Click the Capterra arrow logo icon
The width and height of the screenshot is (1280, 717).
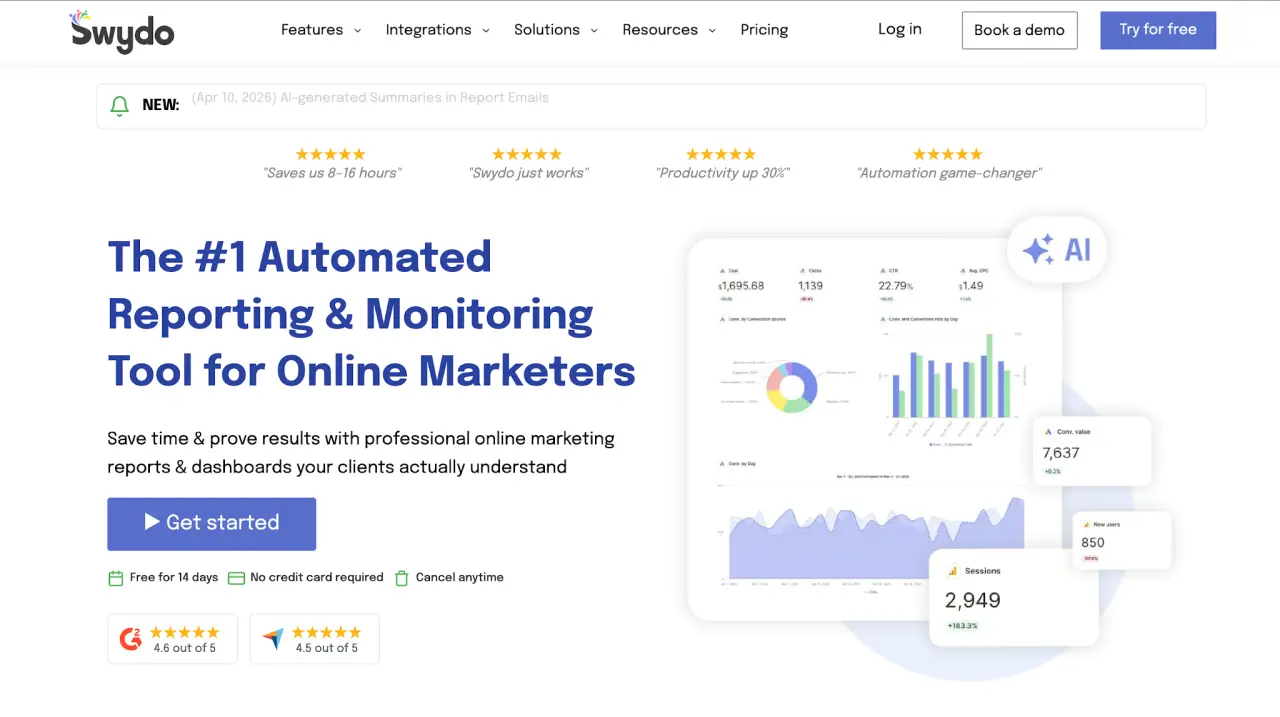pos(273,639)
